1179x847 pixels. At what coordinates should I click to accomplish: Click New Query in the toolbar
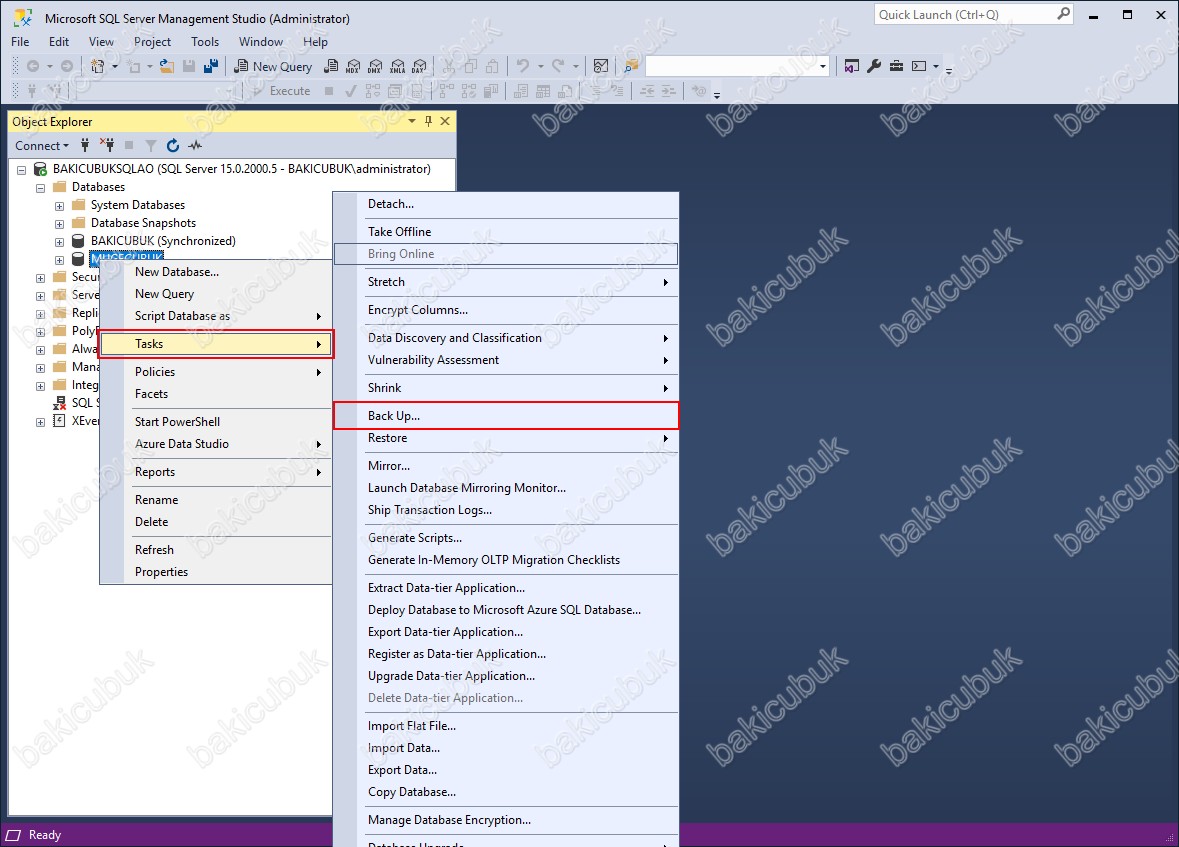273,66
